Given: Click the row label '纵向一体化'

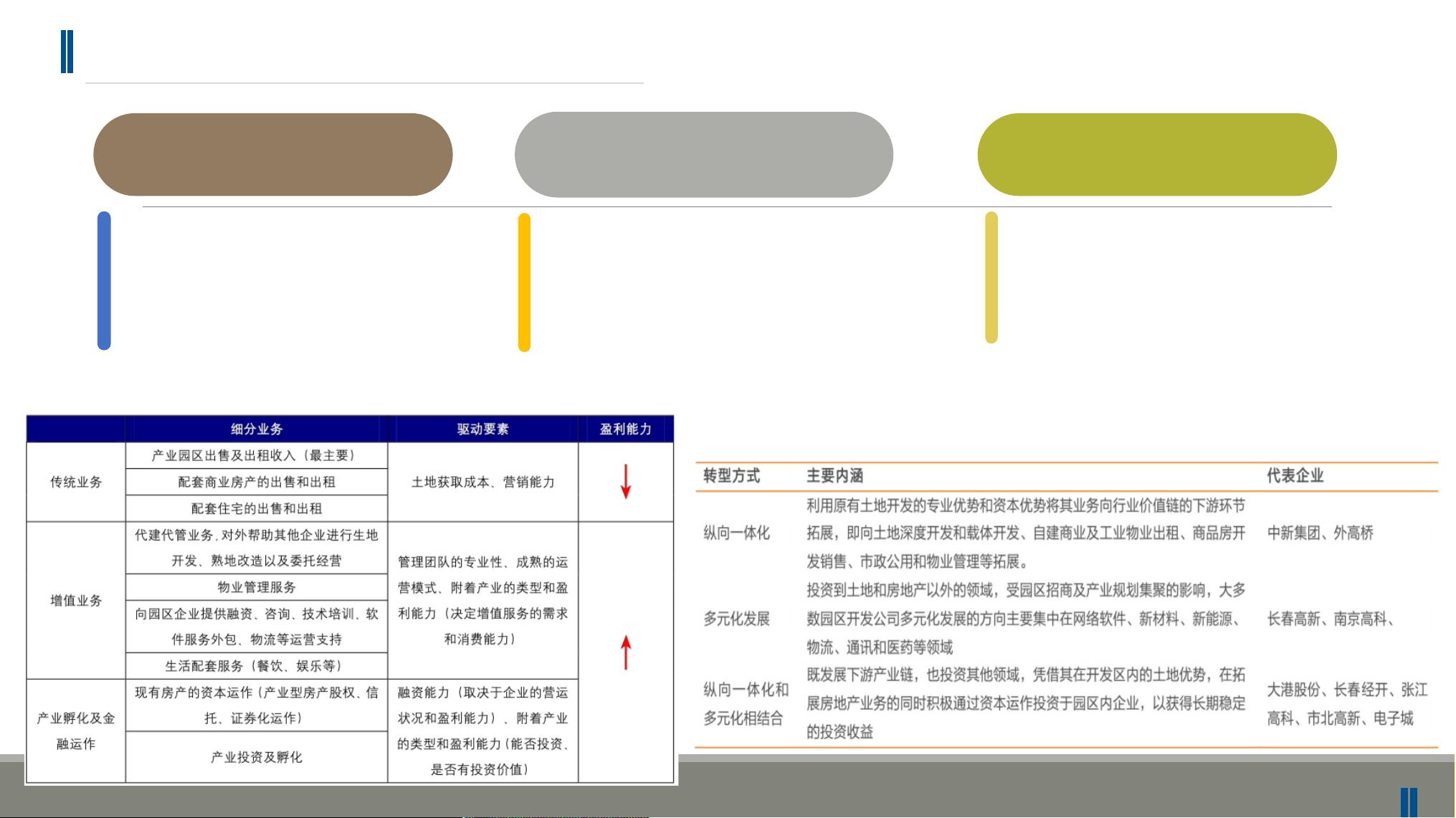Looking at the screenshot, I should pyautogui.click(x=736, y=533).
